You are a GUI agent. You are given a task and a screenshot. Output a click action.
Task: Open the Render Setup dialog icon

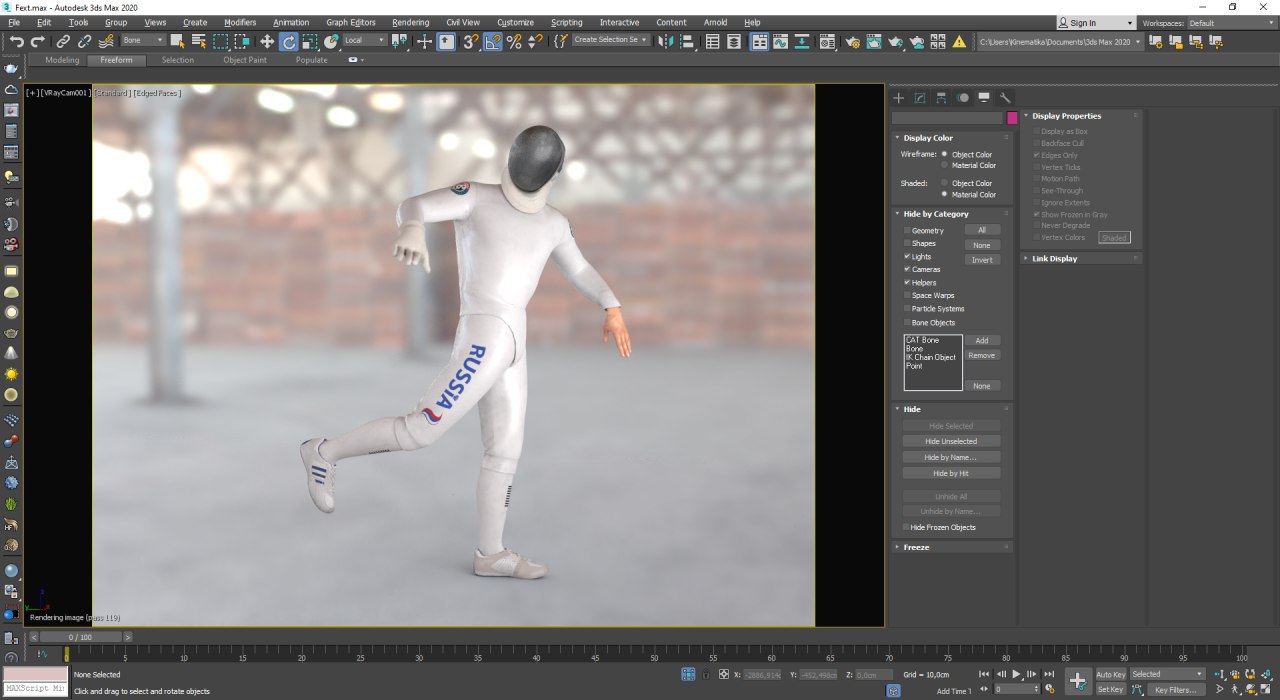click(852, 41)
